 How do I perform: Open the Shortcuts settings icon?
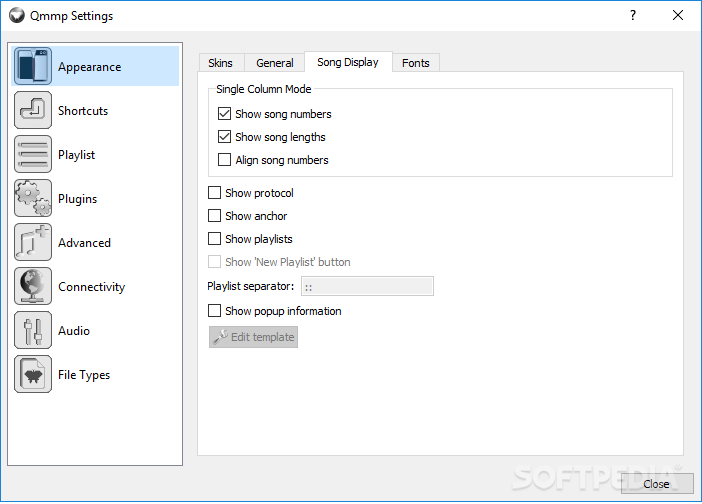pyautogui.click(x=33, y=110)
